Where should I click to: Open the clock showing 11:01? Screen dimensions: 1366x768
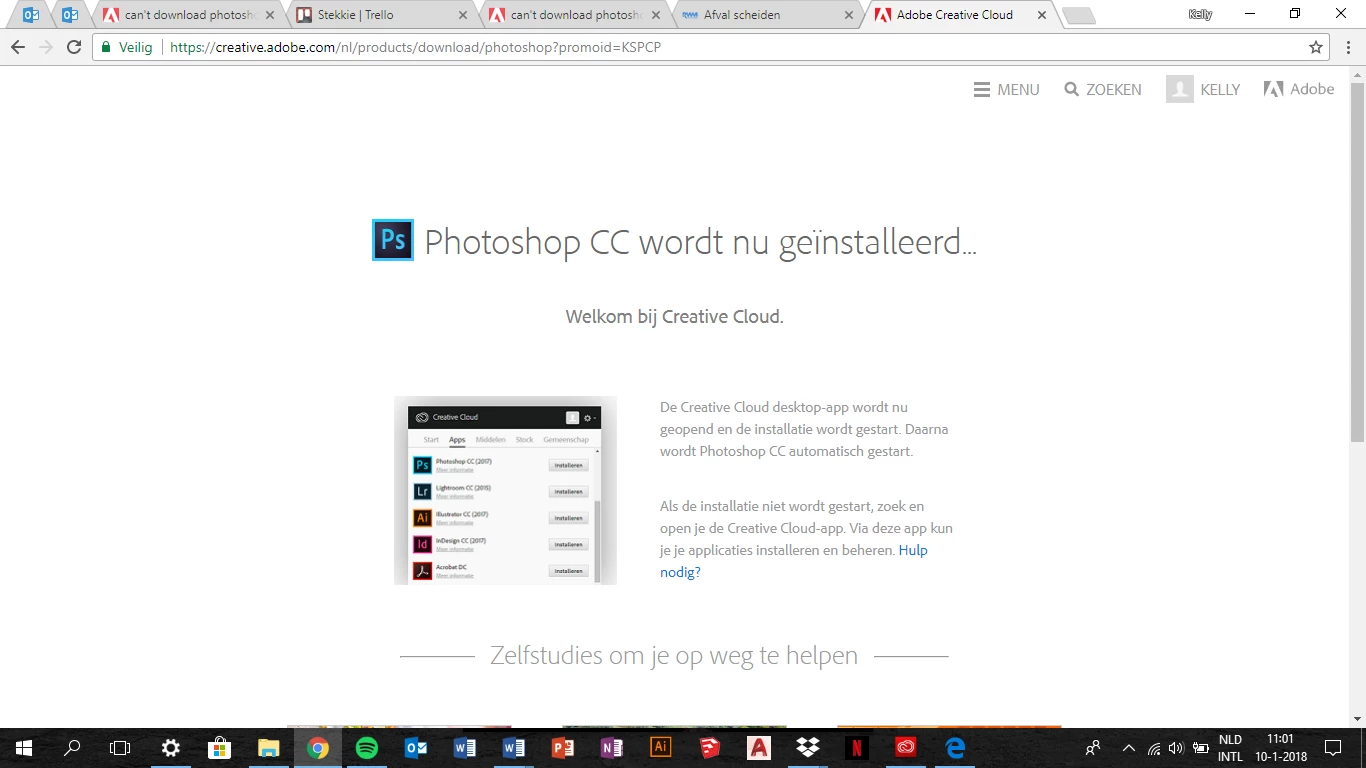coord(1280,748)
